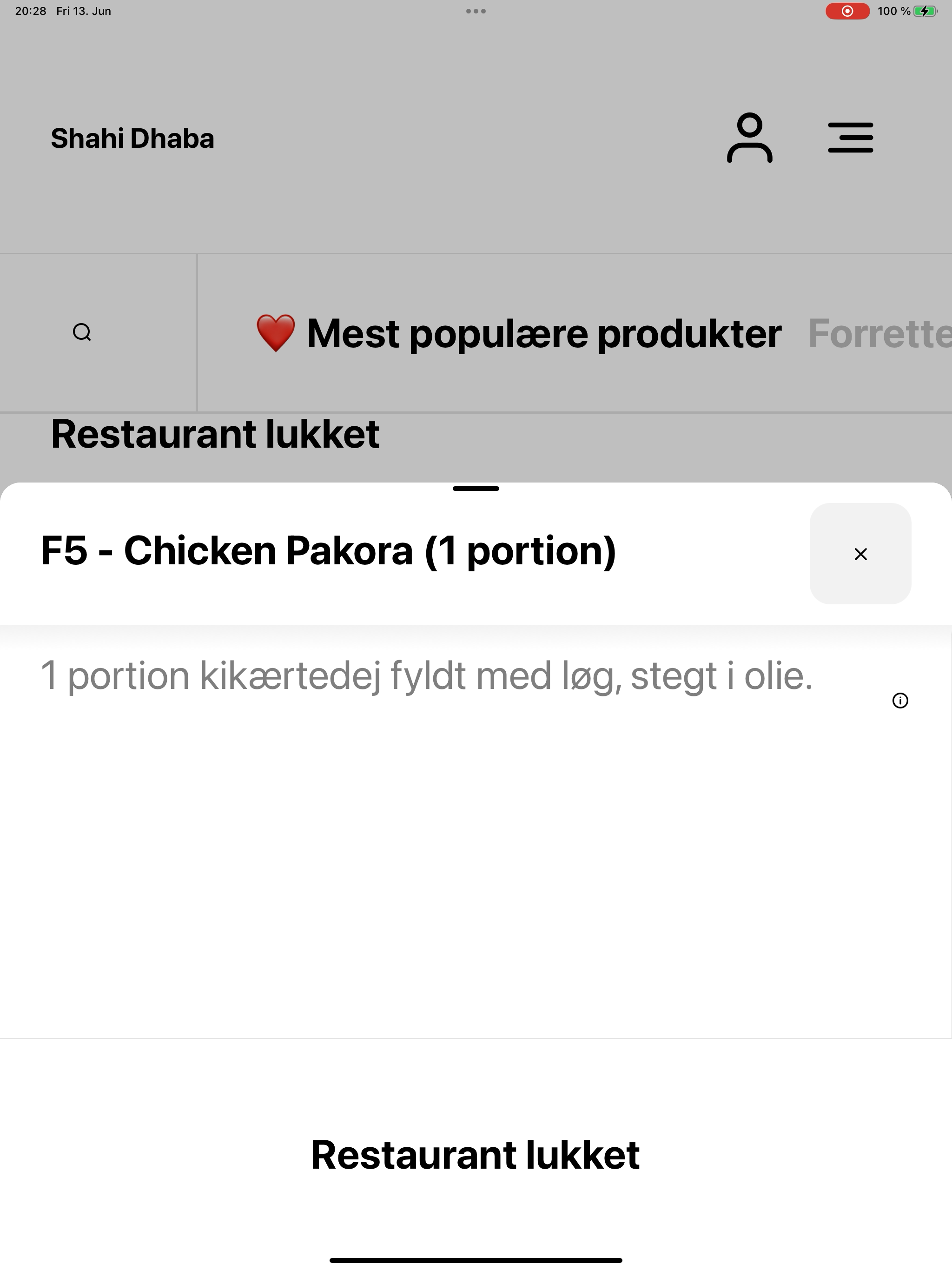Select the Mest populære produkter tab

click(x=518, y=334)
